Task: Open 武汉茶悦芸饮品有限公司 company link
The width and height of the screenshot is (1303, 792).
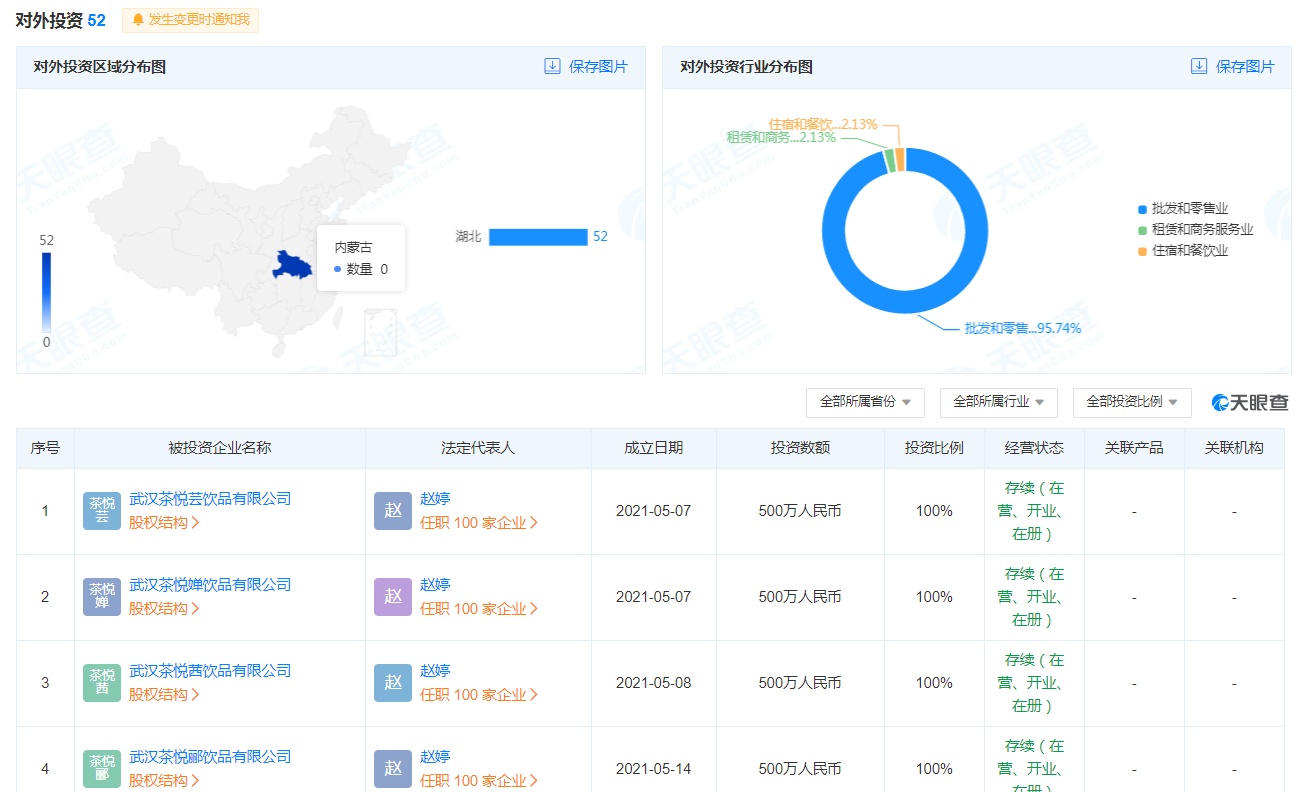Action: click(x=210, y=499)
